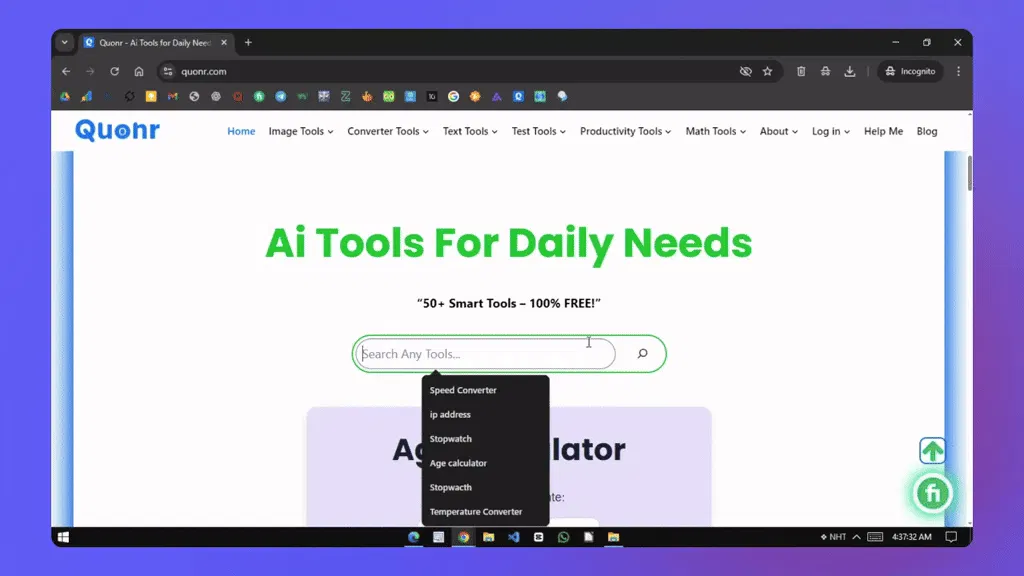
Task: Click the Google Drive bookmark icon
Action: coord(65,96)
